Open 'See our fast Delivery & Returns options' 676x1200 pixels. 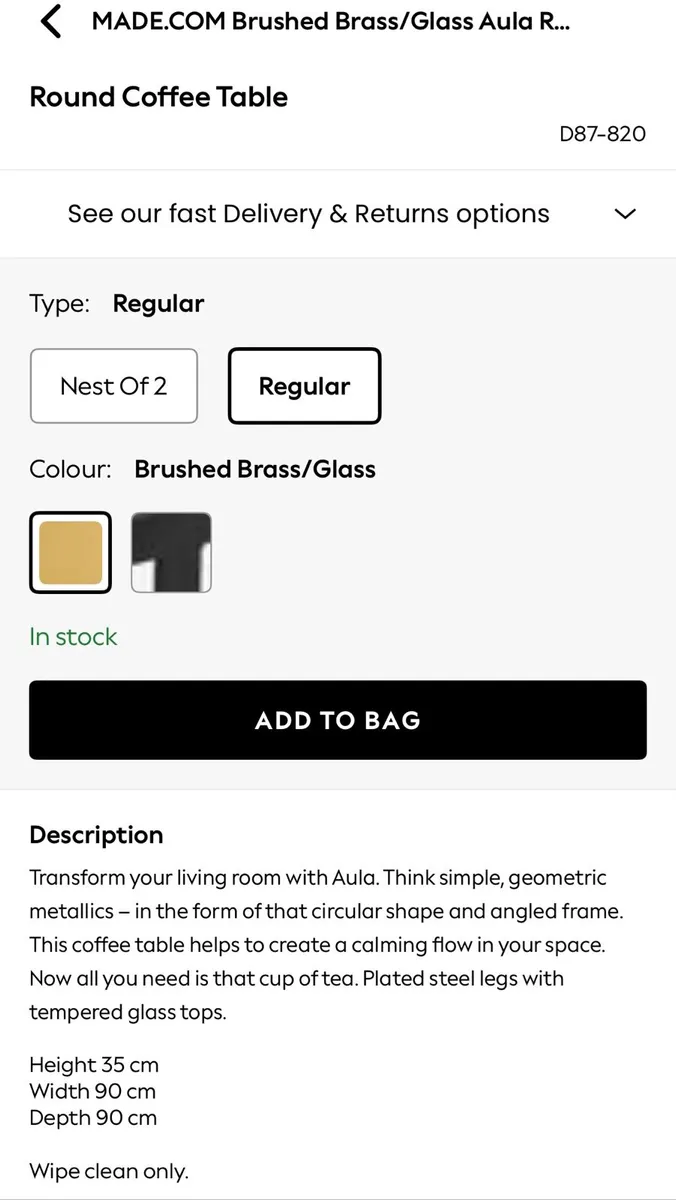click(x=308, y=214)
